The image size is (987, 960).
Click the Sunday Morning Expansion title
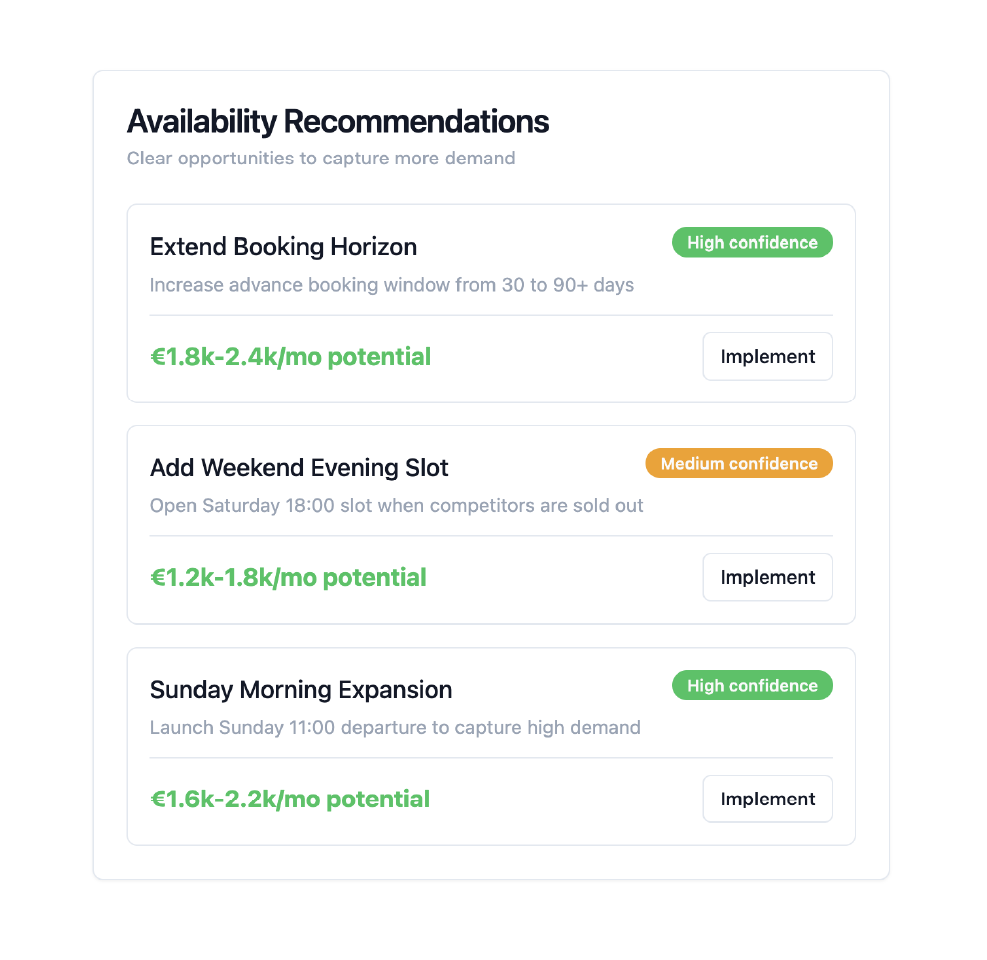(301, 690)
